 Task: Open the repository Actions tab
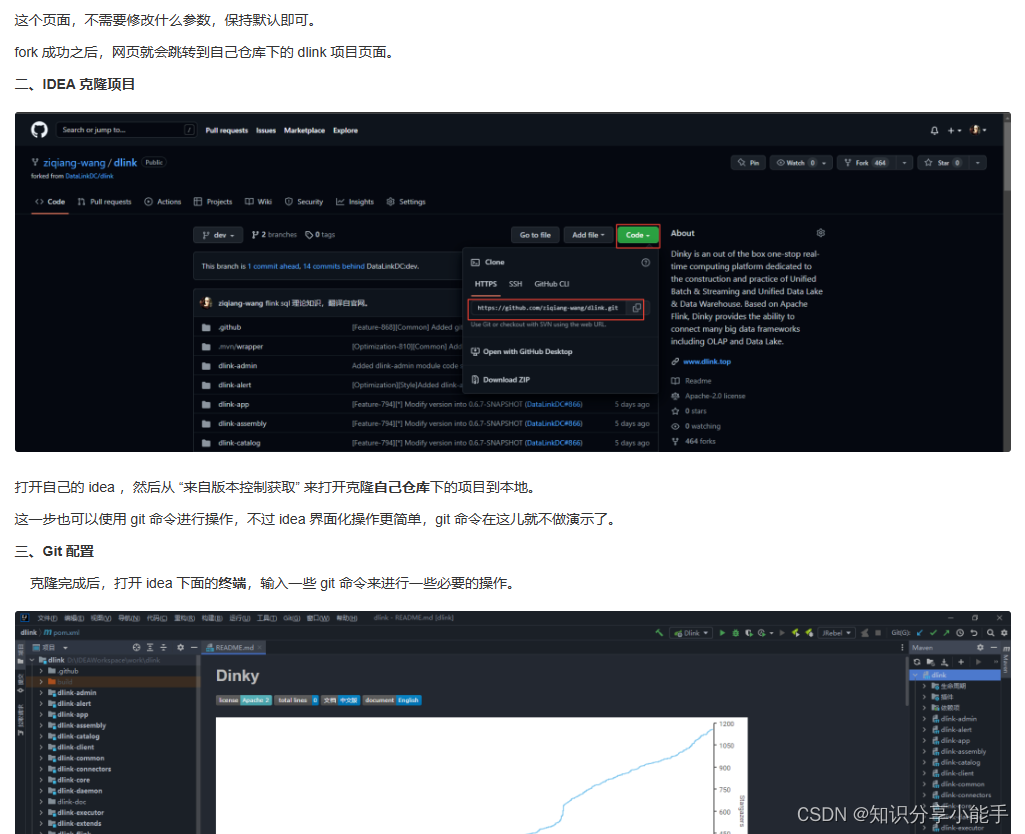[x=163, y=202]
